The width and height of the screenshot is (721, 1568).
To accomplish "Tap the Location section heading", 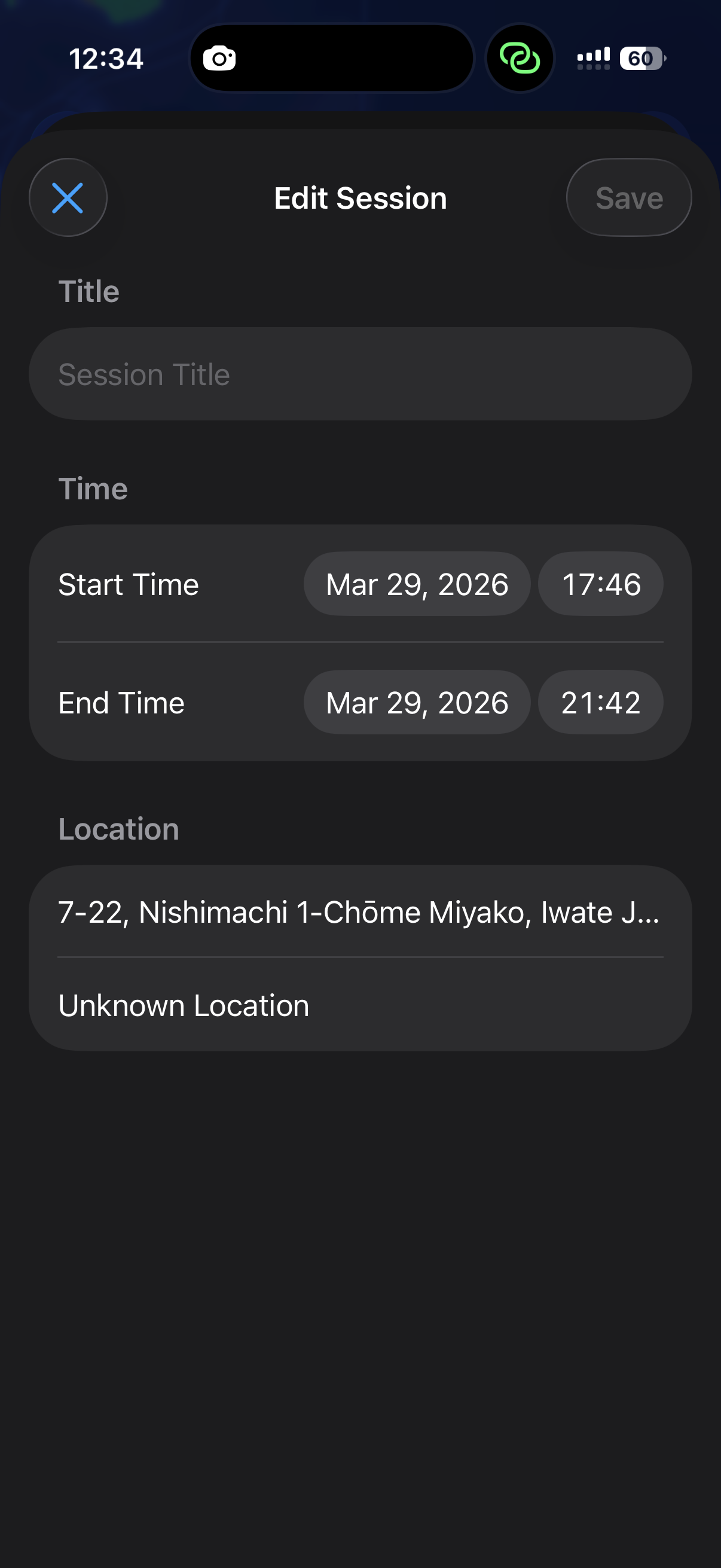I will point(118,829).
